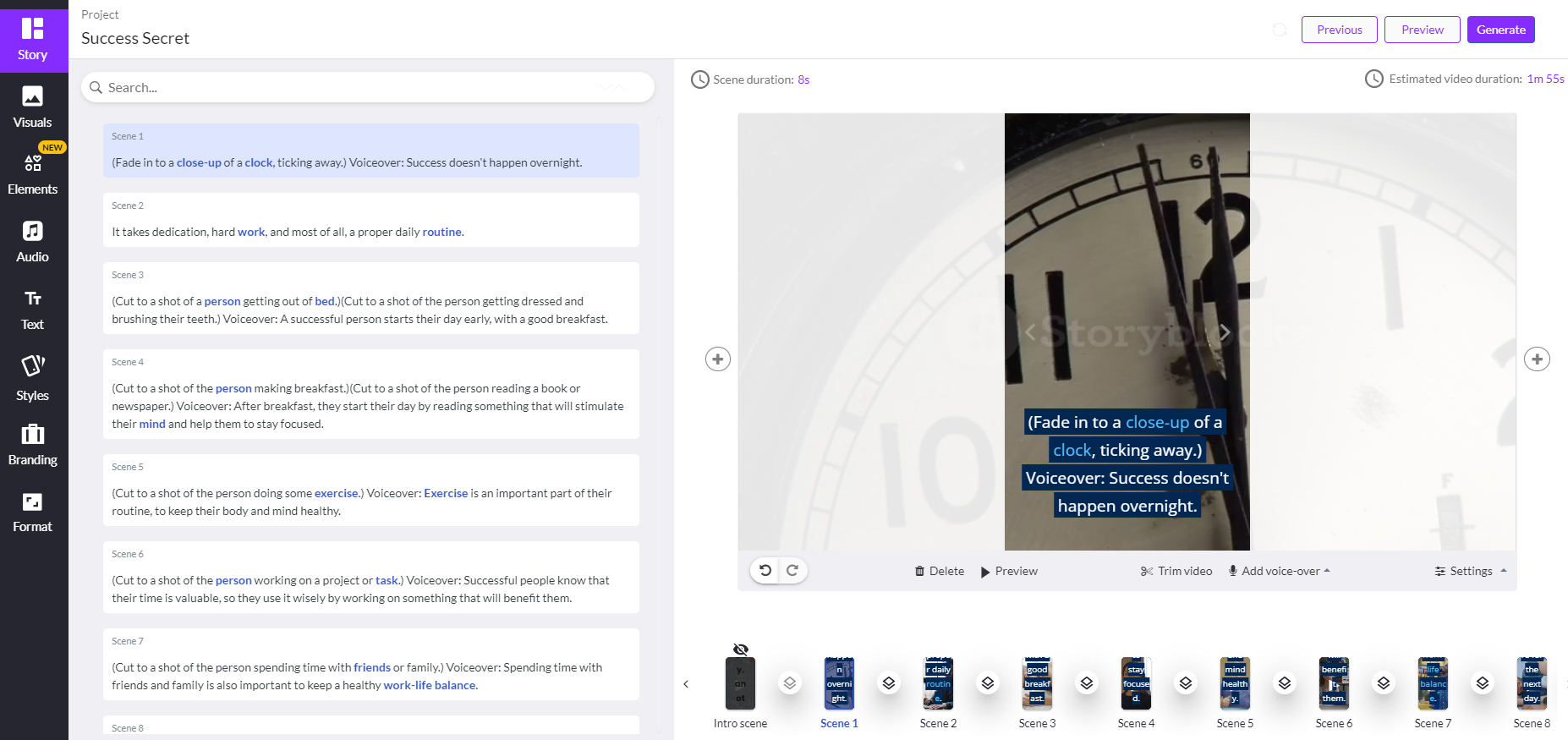The width and height of the screenshot is (1568, 740).
Task: Open the Elements panel
Action: point(33,174)
